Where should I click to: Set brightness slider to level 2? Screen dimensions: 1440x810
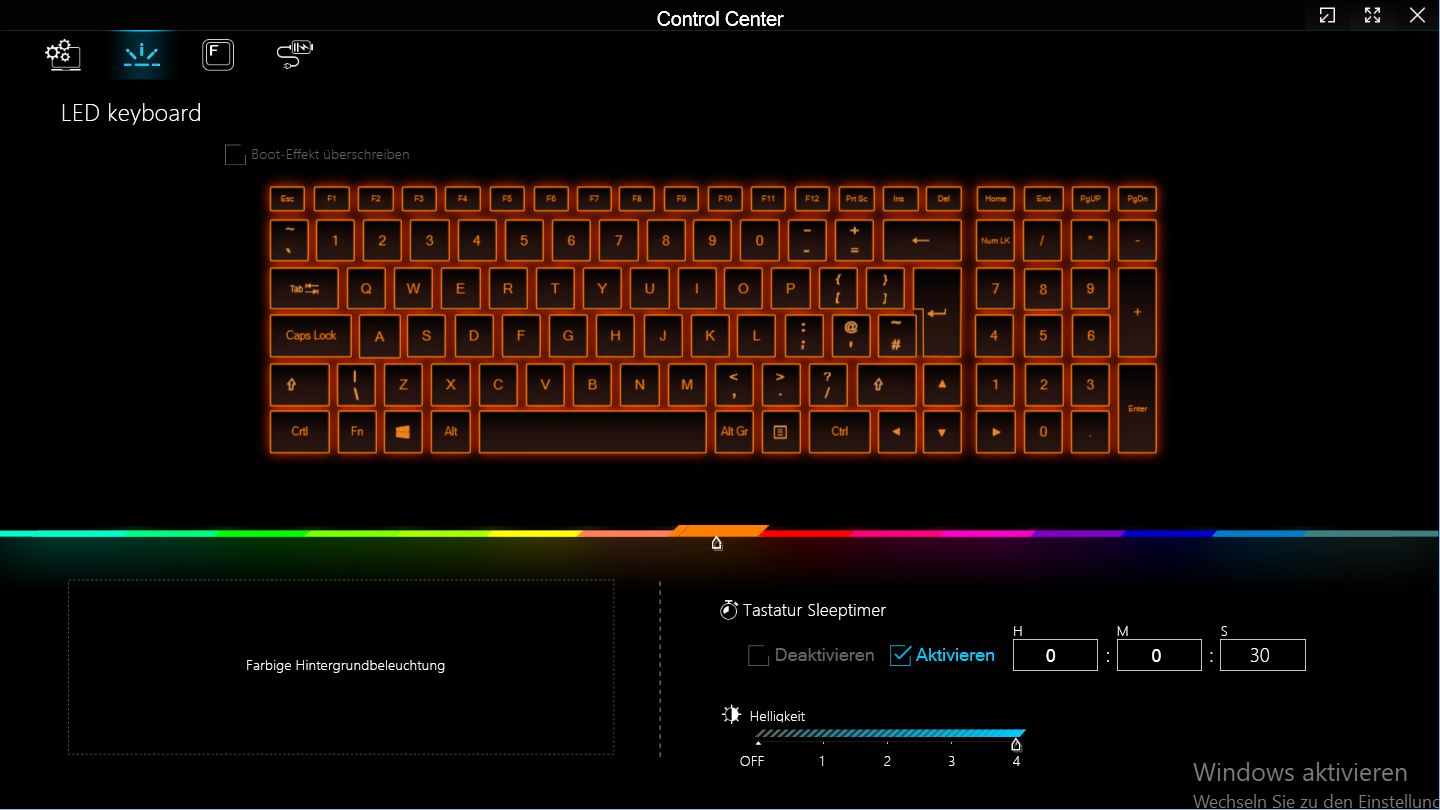point(887,742)
